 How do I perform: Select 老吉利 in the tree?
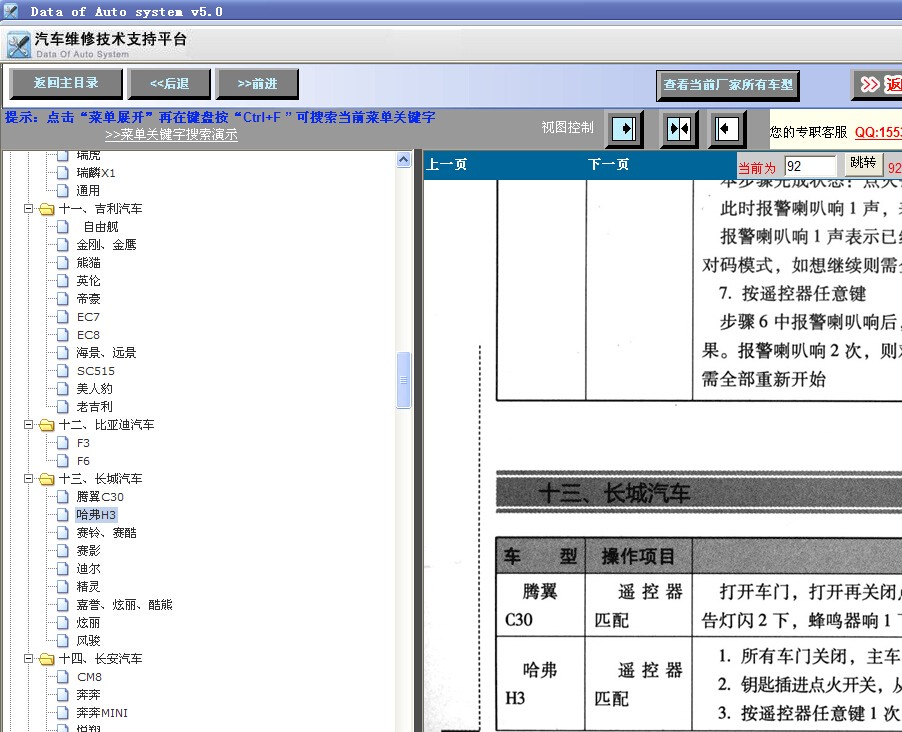[x=94, y=407]
